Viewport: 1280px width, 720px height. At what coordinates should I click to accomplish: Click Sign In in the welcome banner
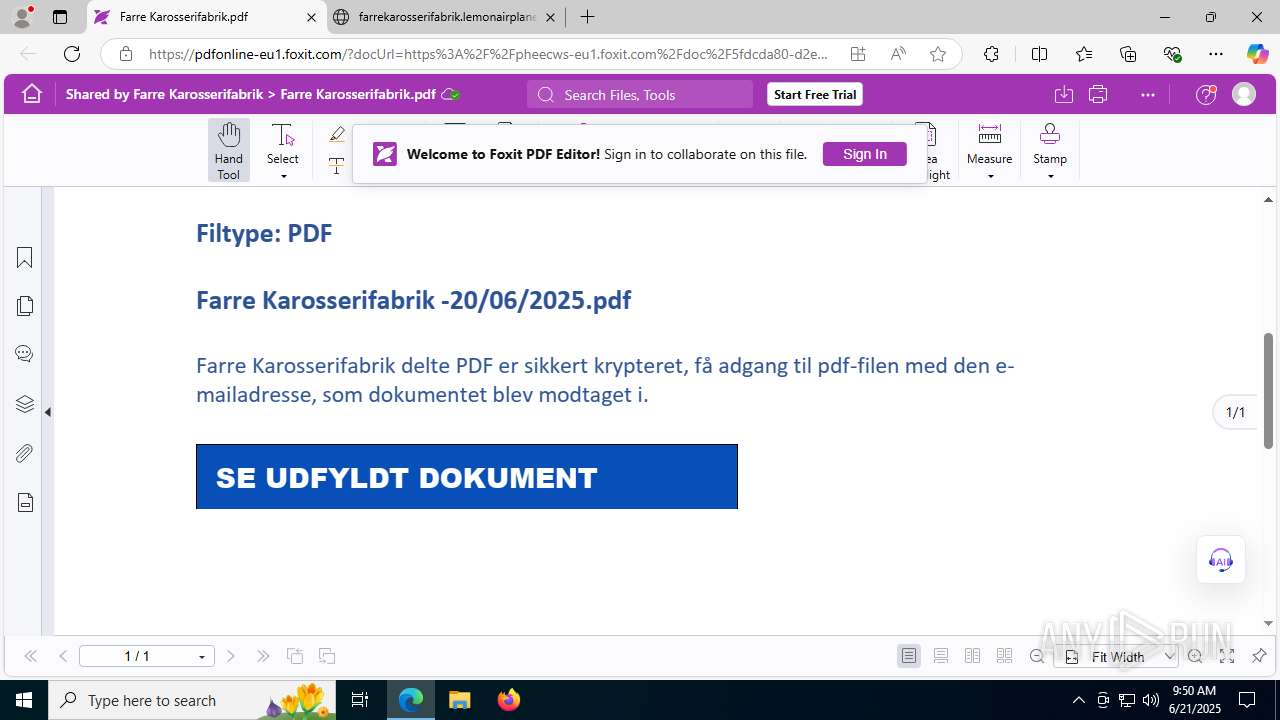coord(865,154)
